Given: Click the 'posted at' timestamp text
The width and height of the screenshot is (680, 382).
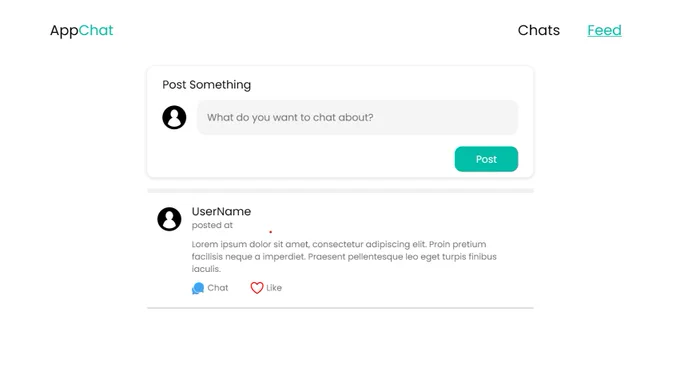Looking at the screenshot, I should [x=212, y=225].
